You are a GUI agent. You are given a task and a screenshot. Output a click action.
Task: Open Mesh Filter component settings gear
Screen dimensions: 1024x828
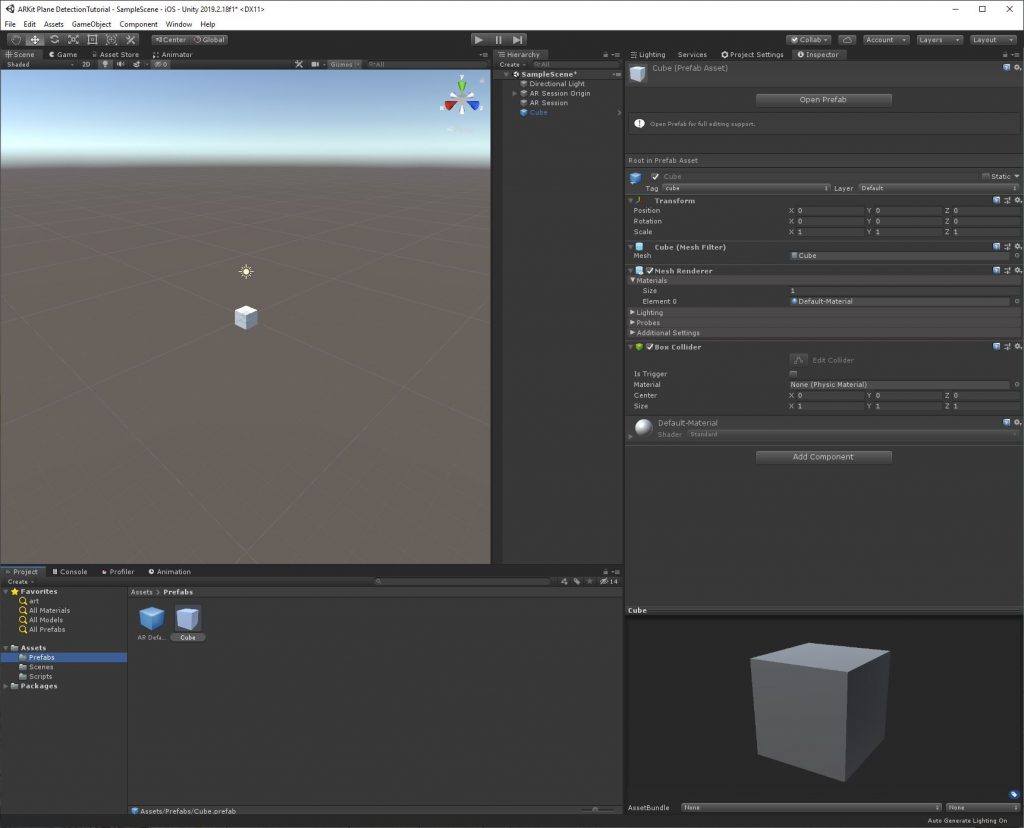click(x=1017, y=247)
